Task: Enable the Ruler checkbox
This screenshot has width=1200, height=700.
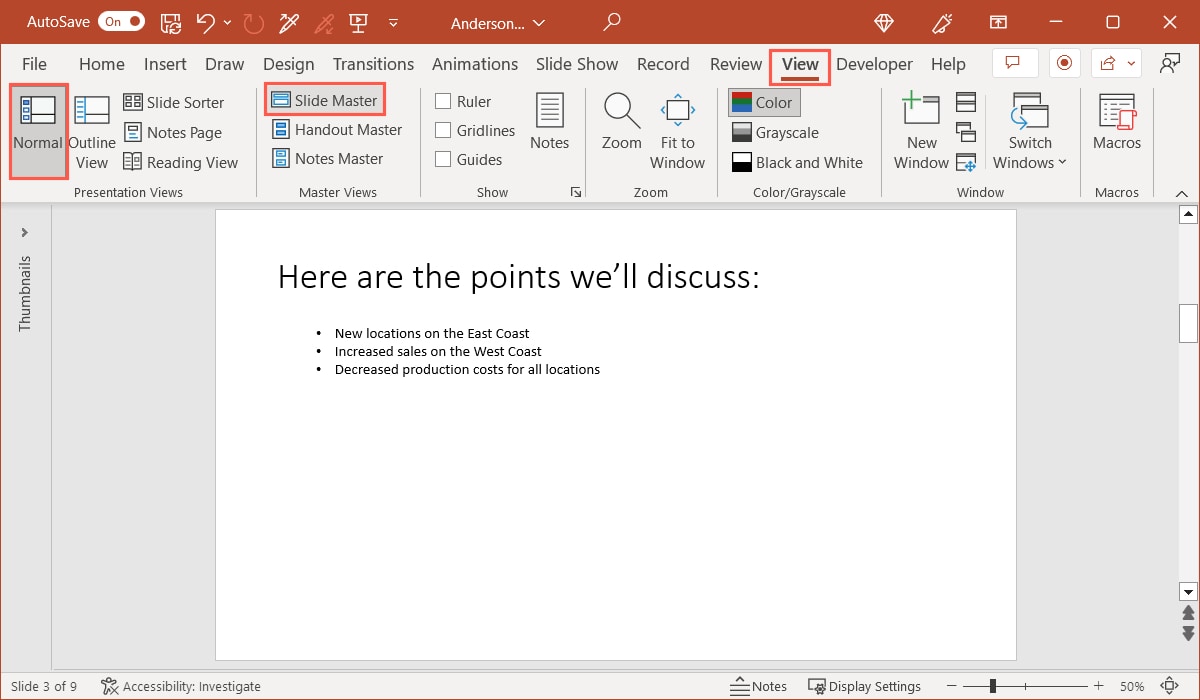Action: click(444, 101)
